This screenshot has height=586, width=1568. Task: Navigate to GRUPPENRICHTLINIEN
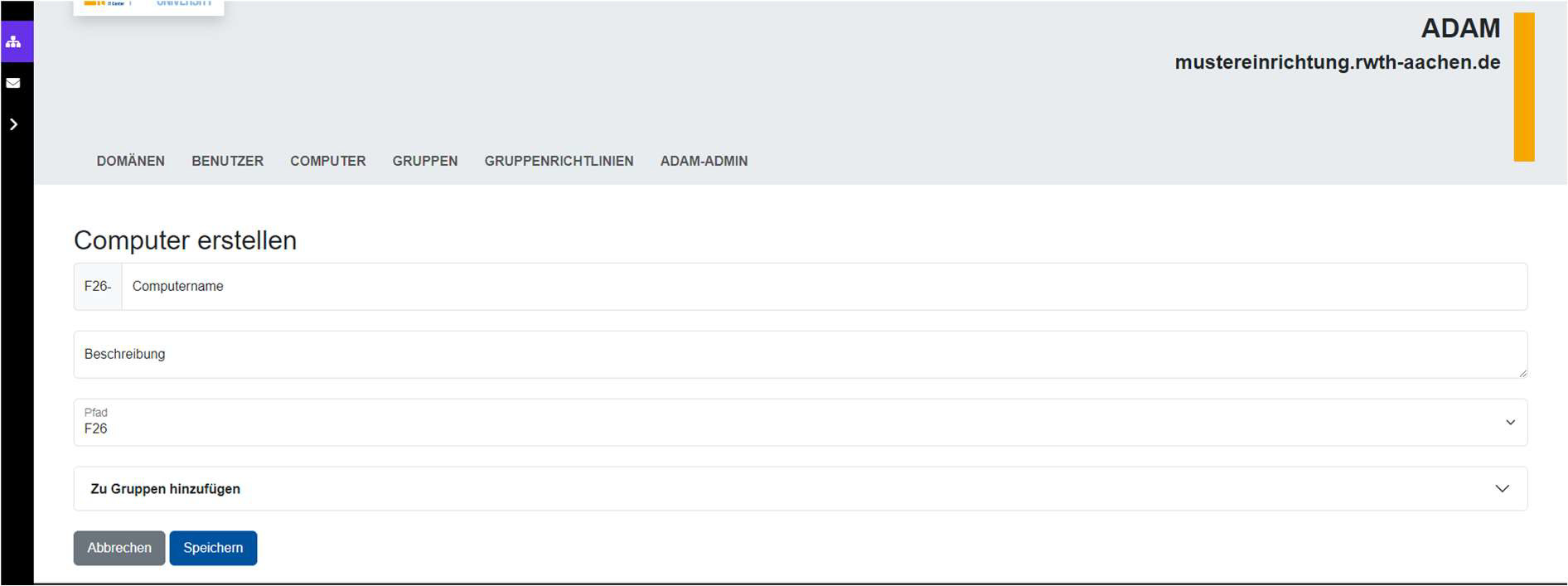click(559, 161)
